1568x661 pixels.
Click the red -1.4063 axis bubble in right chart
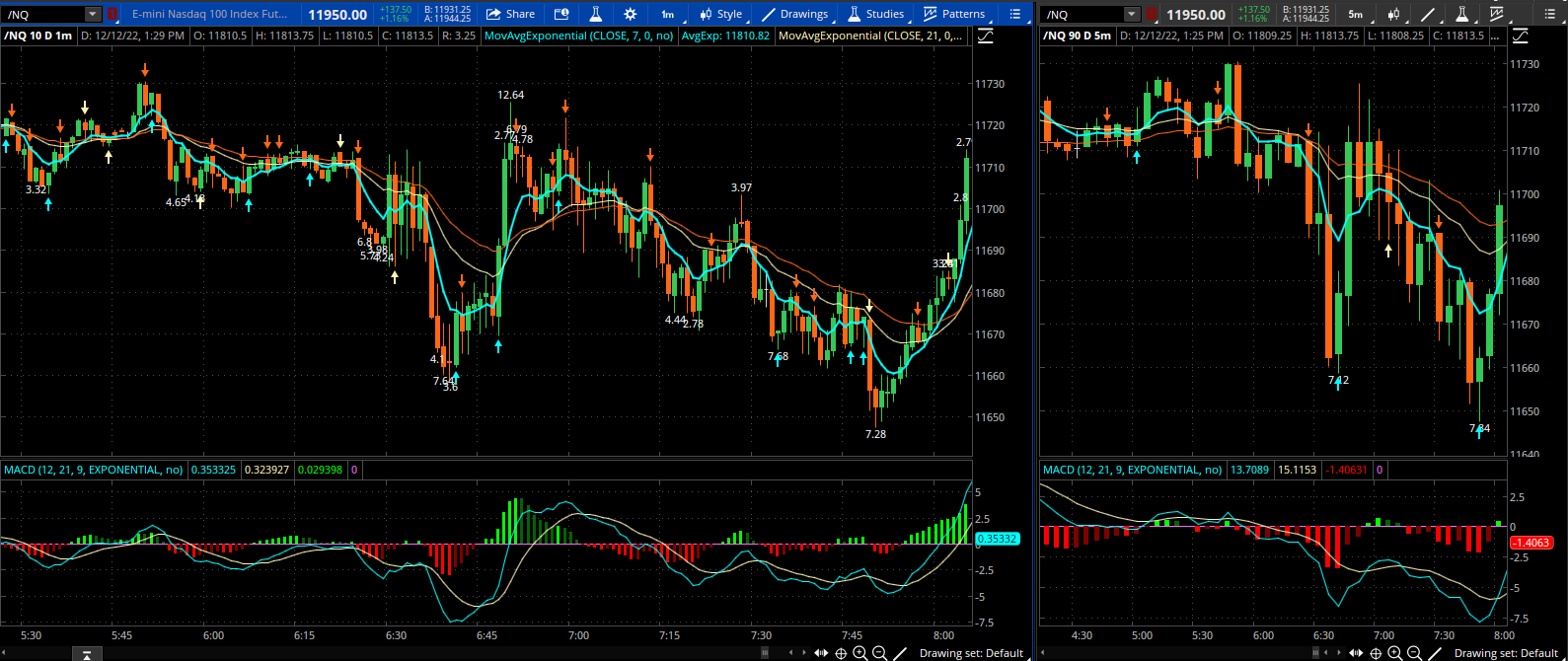[x=1531, y=543]
